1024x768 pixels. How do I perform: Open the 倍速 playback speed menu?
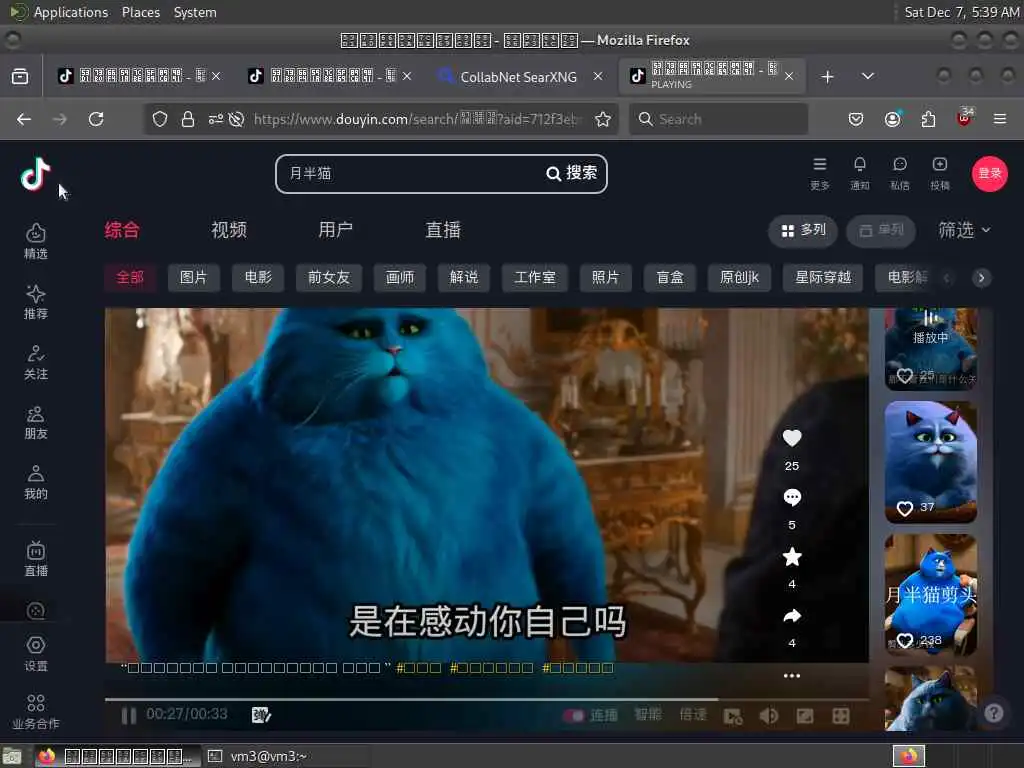click(x=693, y=715)
